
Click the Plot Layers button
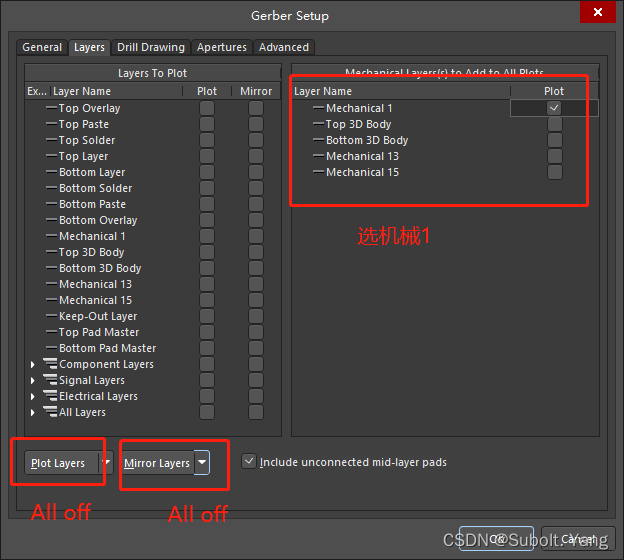click(61, 462)
